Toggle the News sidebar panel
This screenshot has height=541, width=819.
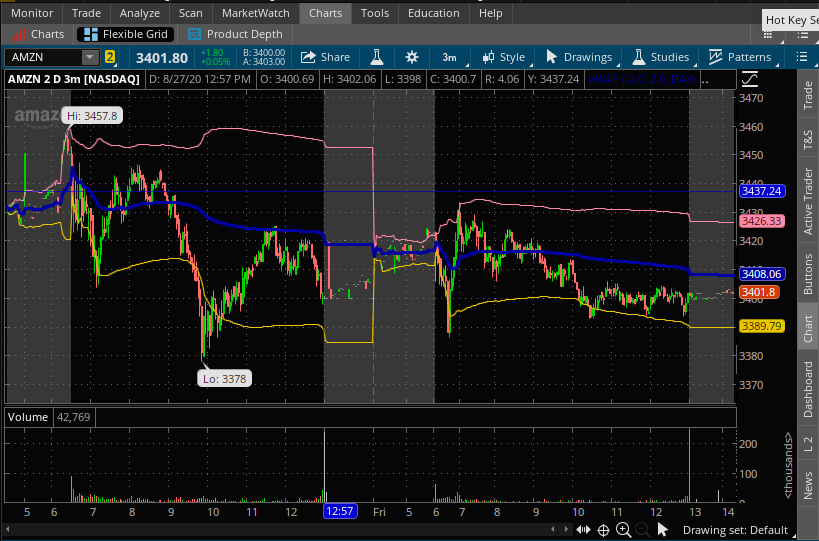tap(808, 486)
